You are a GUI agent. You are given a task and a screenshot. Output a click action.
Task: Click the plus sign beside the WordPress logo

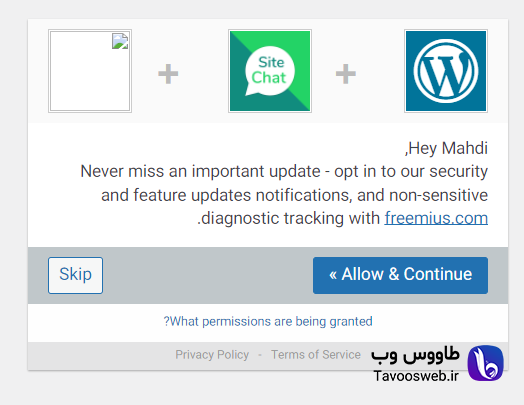(346, 74)
